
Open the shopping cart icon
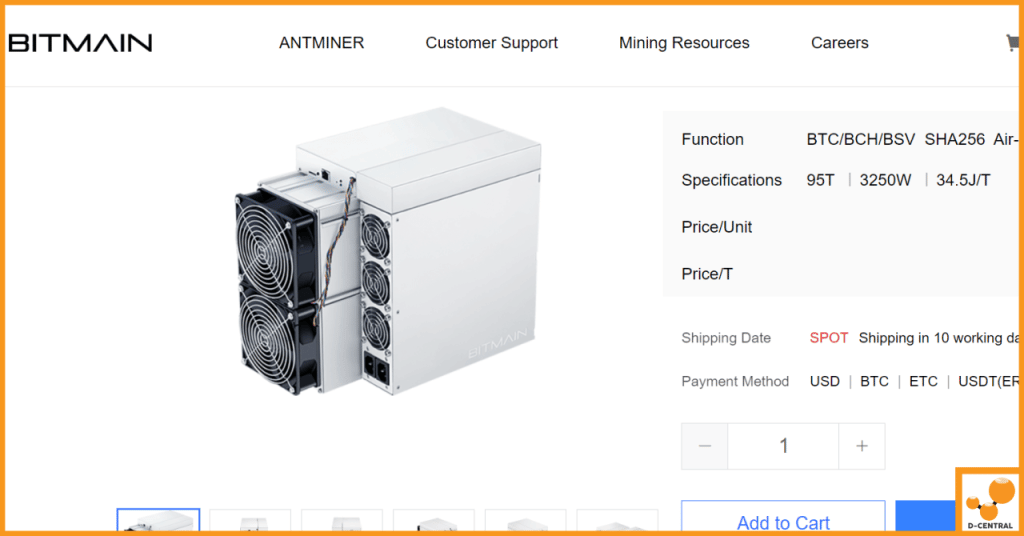point(1012,43)
